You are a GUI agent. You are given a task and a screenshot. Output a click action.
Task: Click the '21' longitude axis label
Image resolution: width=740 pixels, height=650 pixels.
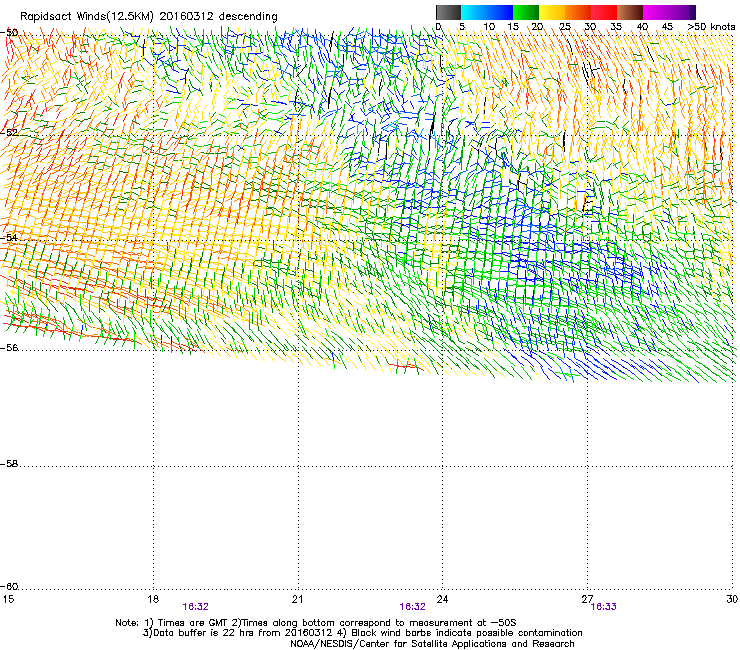coord(297,599)
